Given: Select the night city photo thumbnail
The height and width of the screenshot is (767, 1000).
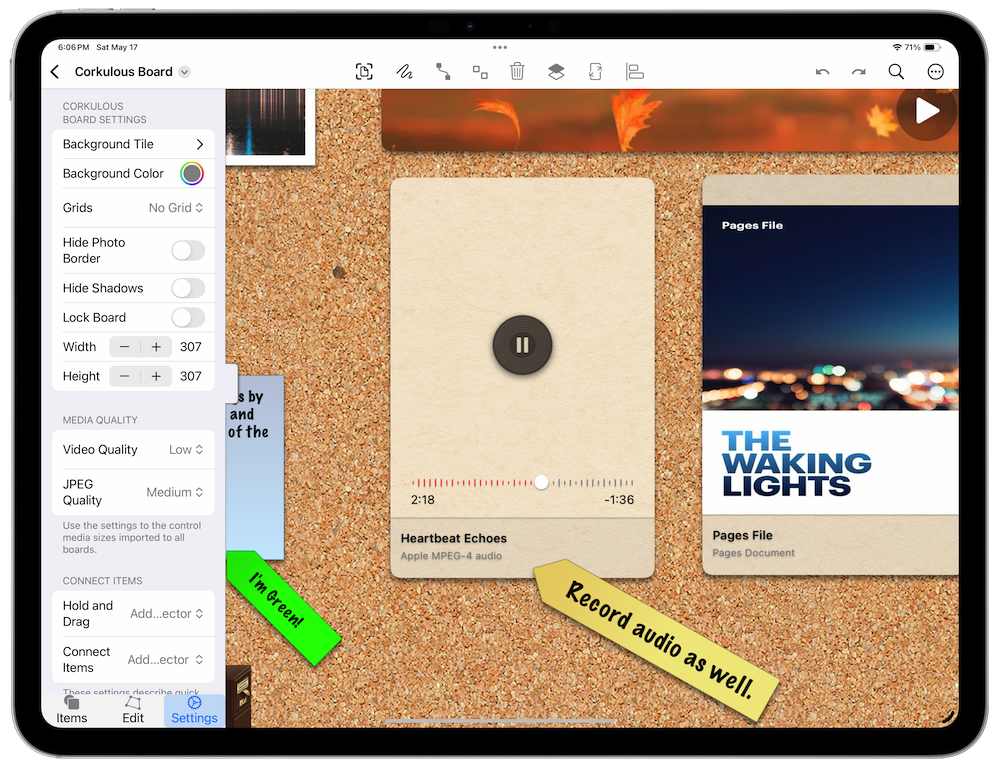Looking at the screenshot, I should 270,126.
